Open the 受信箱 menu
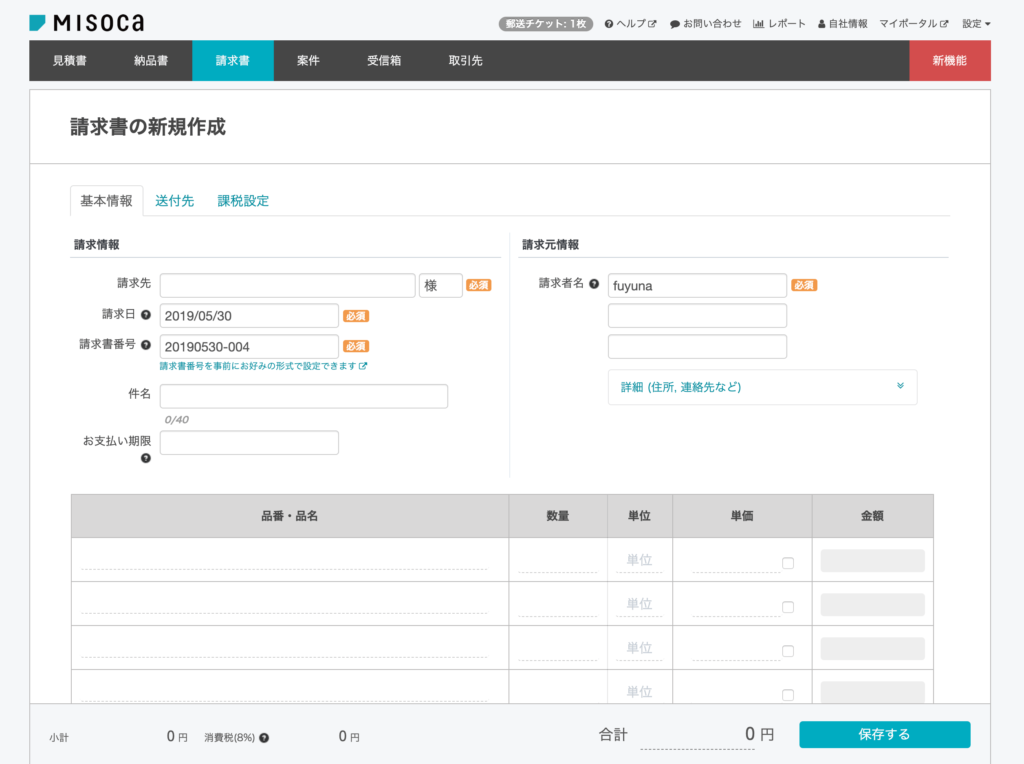 [x=384, y=61]
